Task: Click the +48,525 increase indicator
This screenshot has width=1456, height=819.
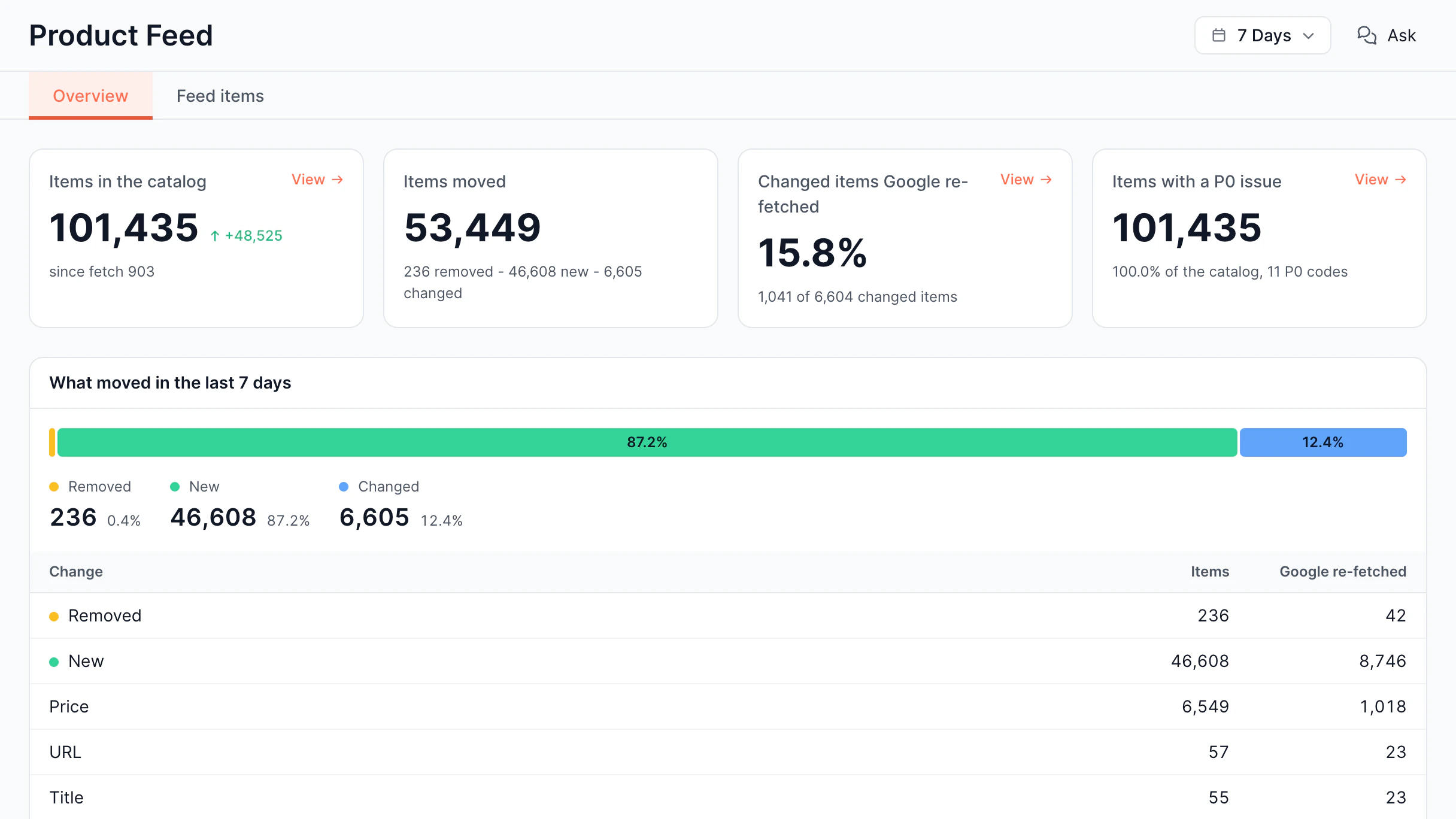Action: coord(246,236)
